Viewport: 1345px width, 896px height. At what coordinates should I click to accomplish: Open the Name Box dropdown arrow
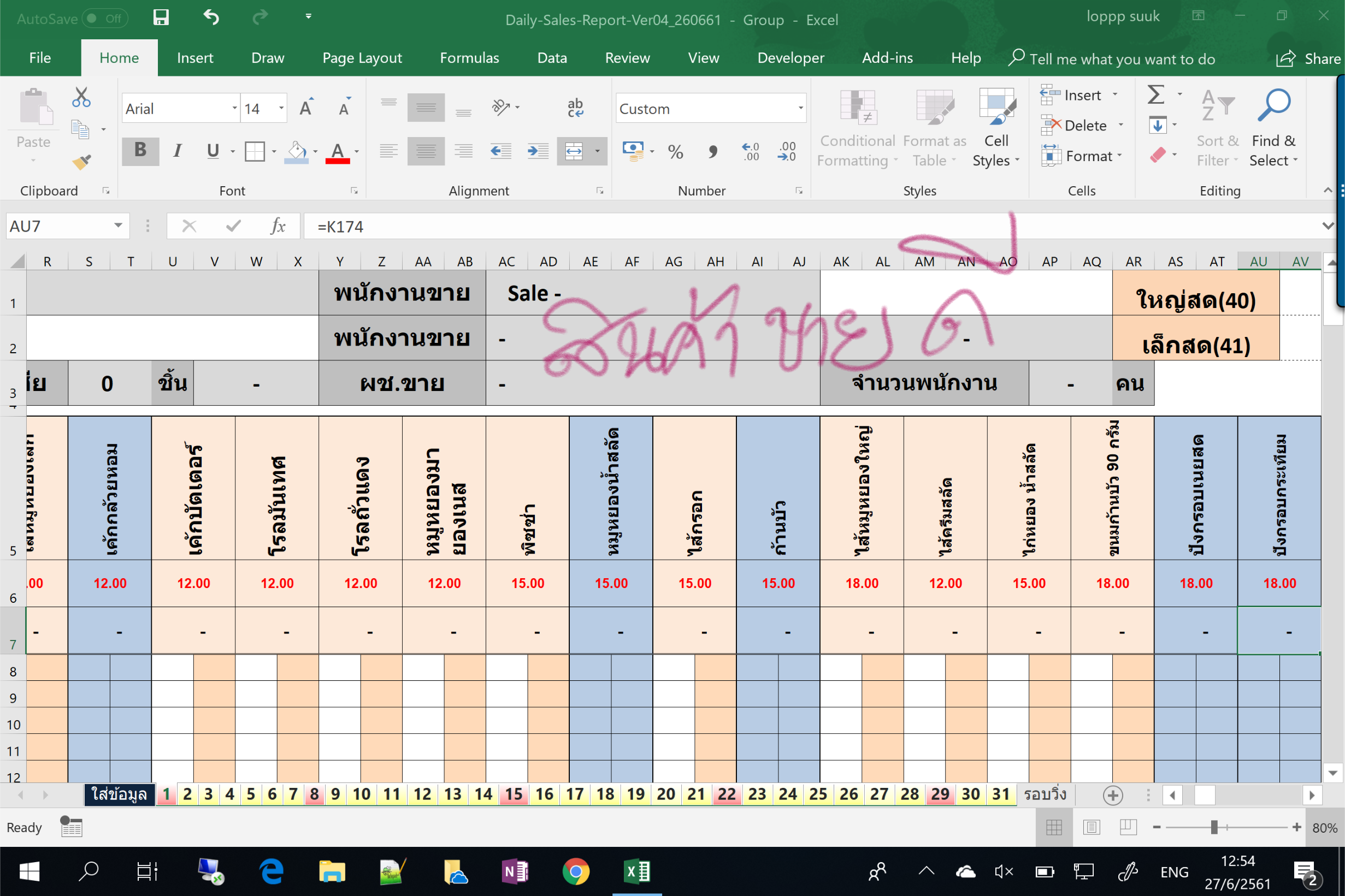point(119,226)
